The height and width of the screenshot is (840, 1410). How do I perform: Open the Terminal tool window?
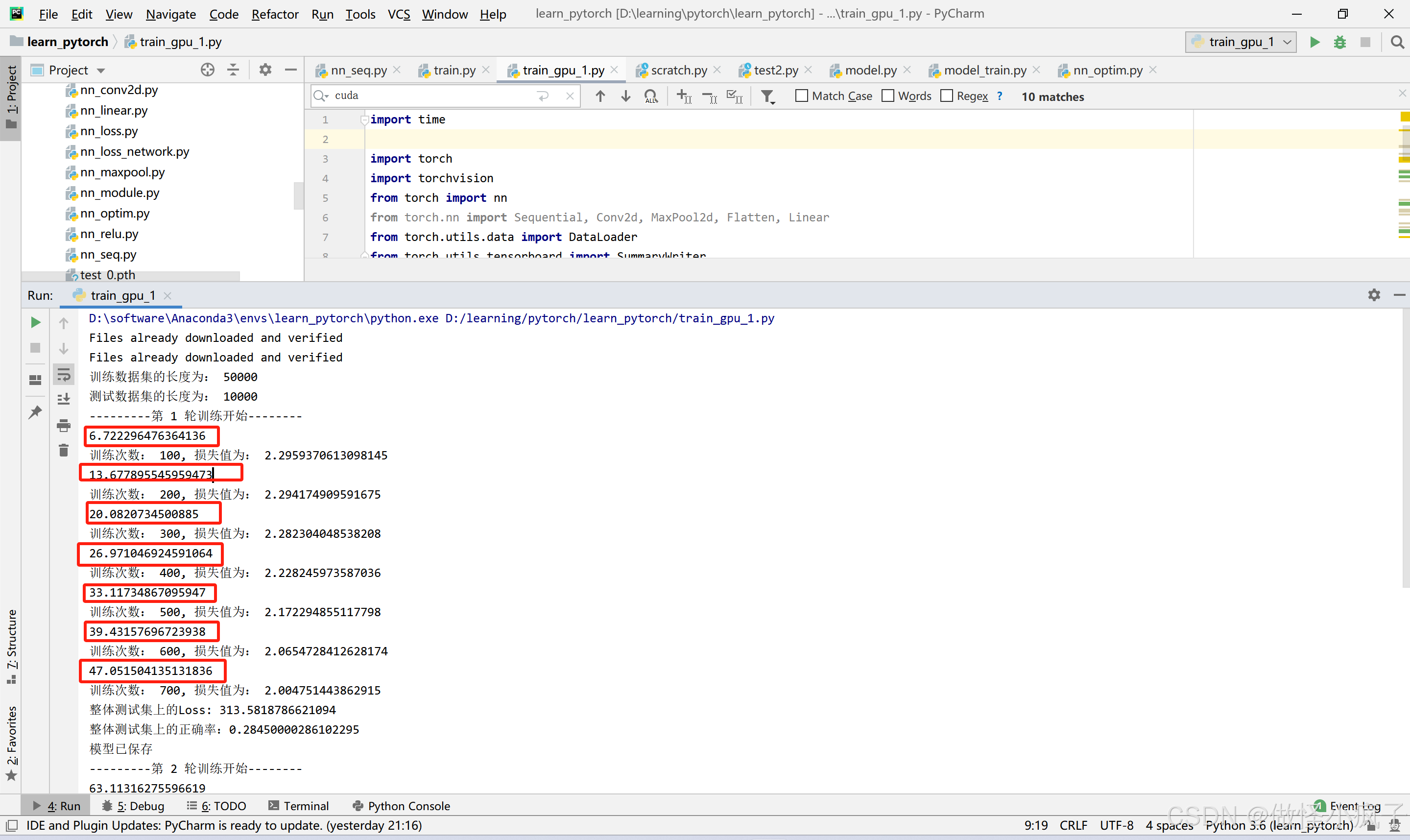306,806
